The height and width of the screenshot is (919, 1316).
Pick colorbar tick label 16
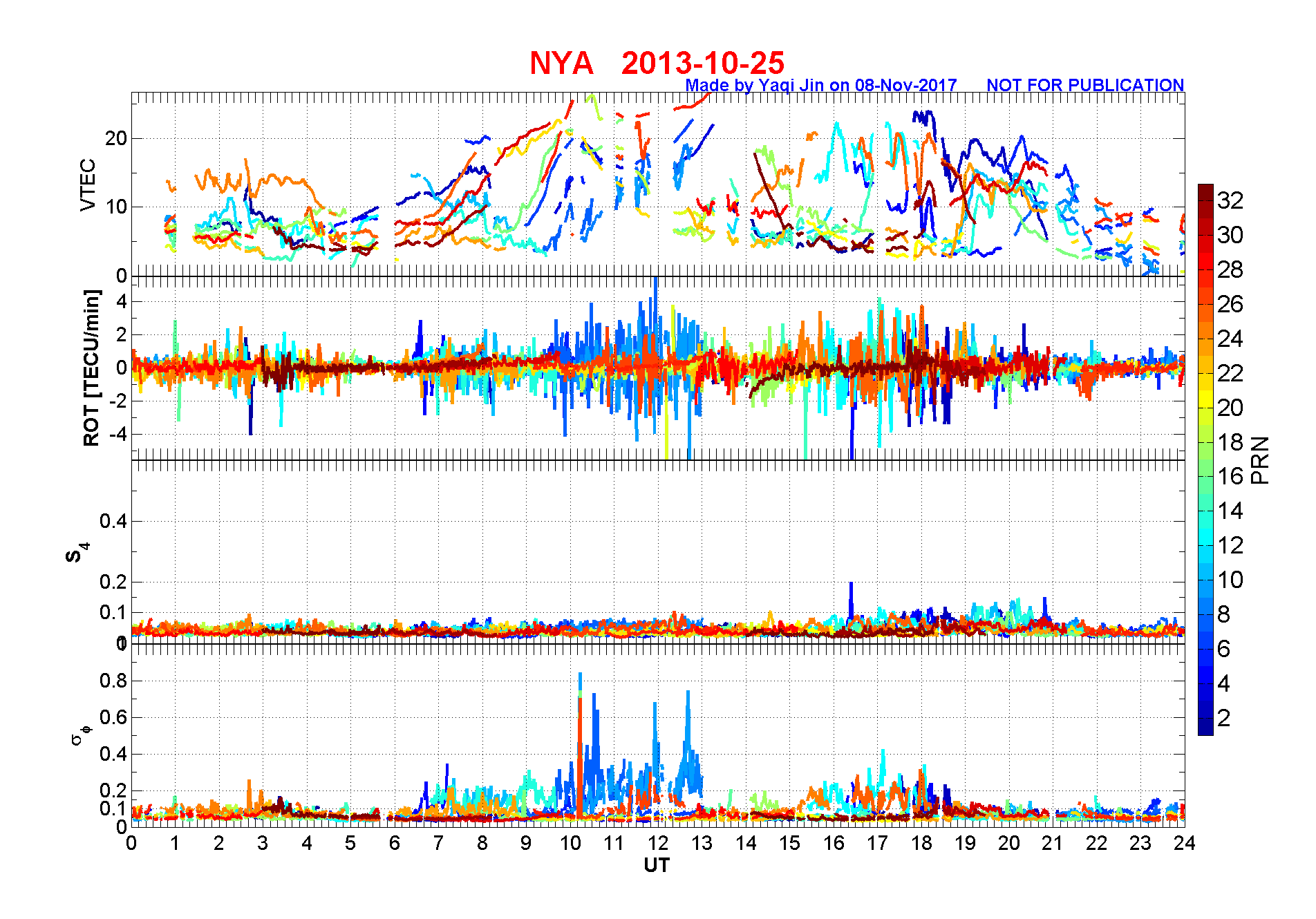(x=1230, y=476)
